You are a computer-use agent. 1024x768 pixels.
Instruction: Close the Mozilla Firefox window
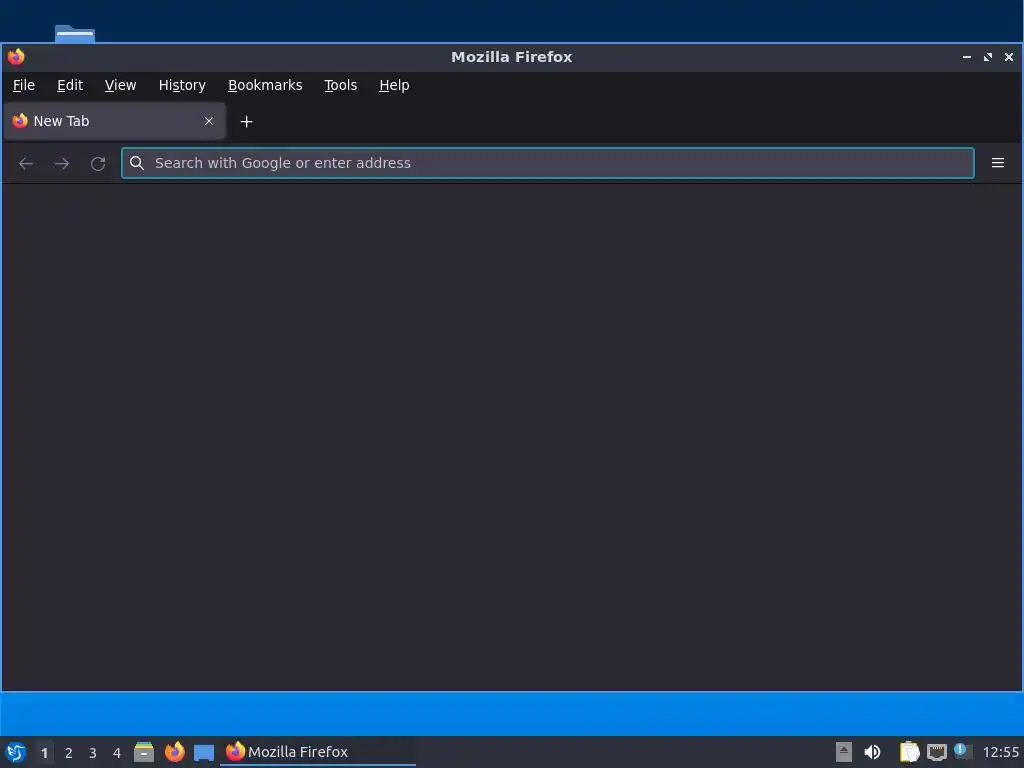[x=1008, y=57]
